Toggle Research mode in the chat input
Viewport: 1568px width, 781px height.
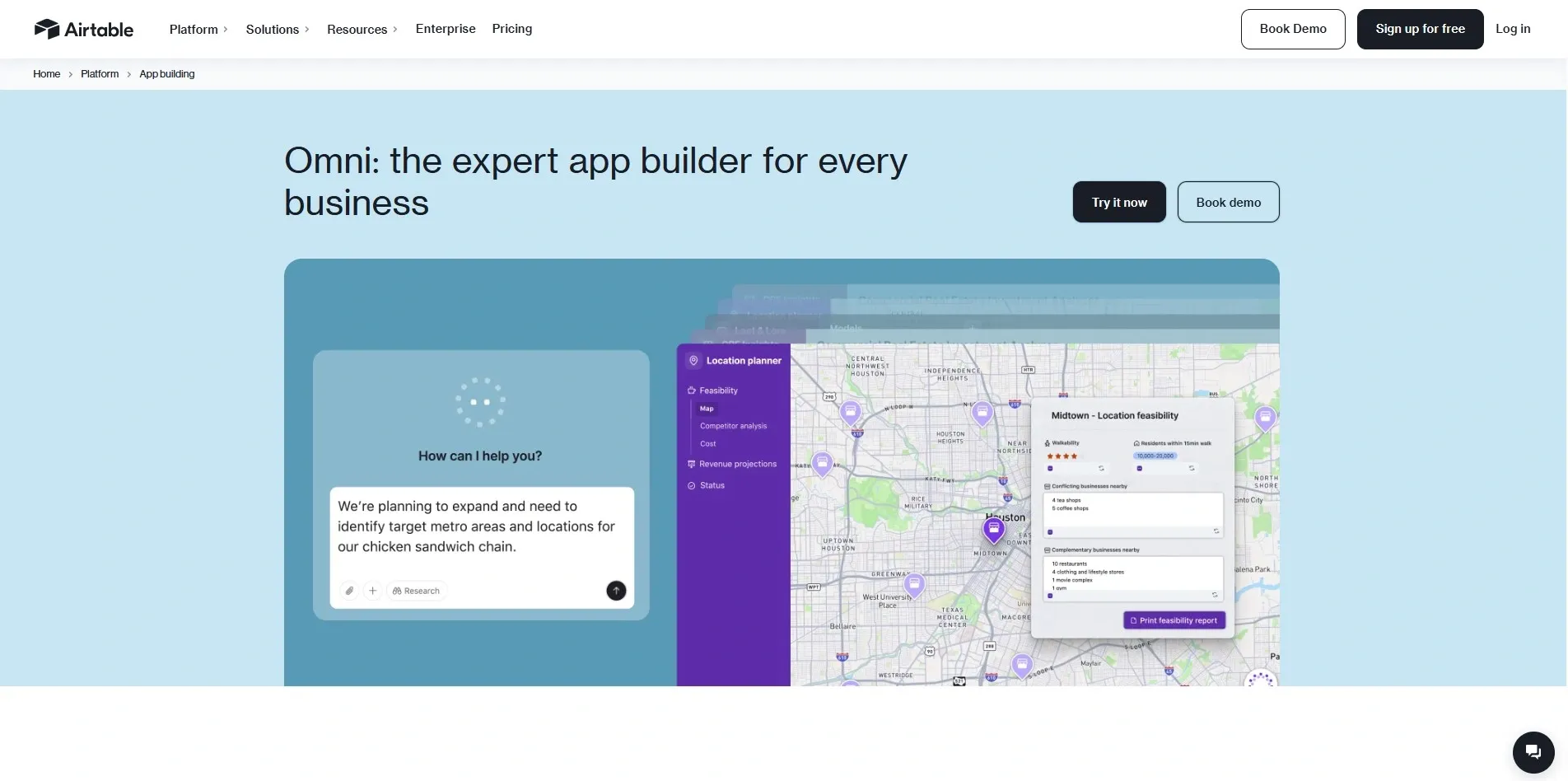pyautogui.click(x=416, y=591)
